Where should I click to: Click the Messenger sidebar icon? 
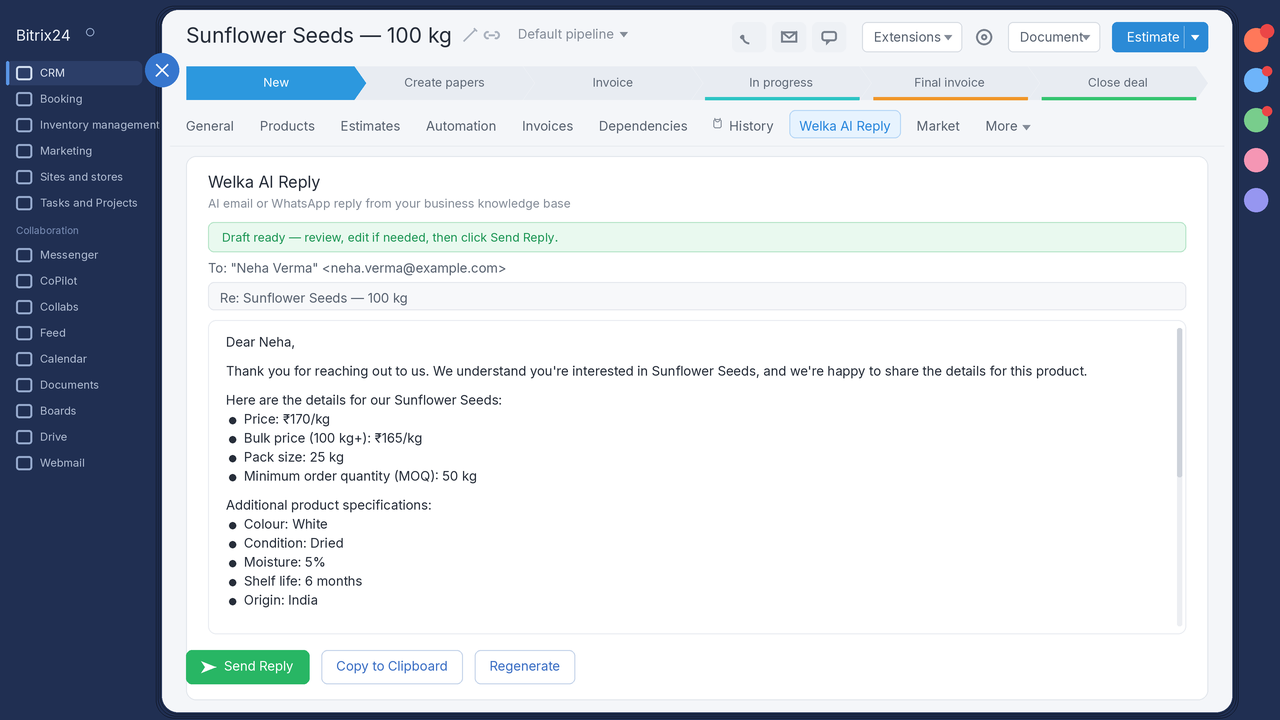(x=24, y=255)
